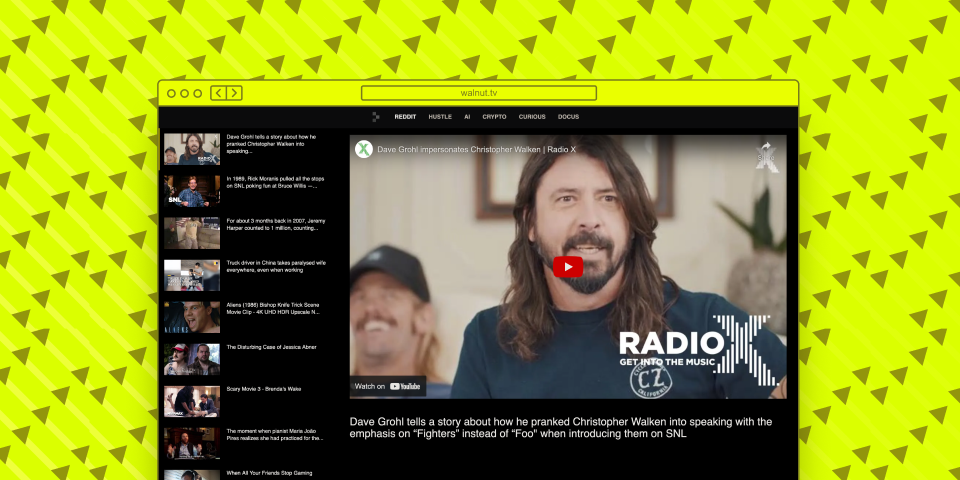Click the title 'When All Your Friends Stop Gaming'
The image size is (960, 480).
(x=269, y=473)
